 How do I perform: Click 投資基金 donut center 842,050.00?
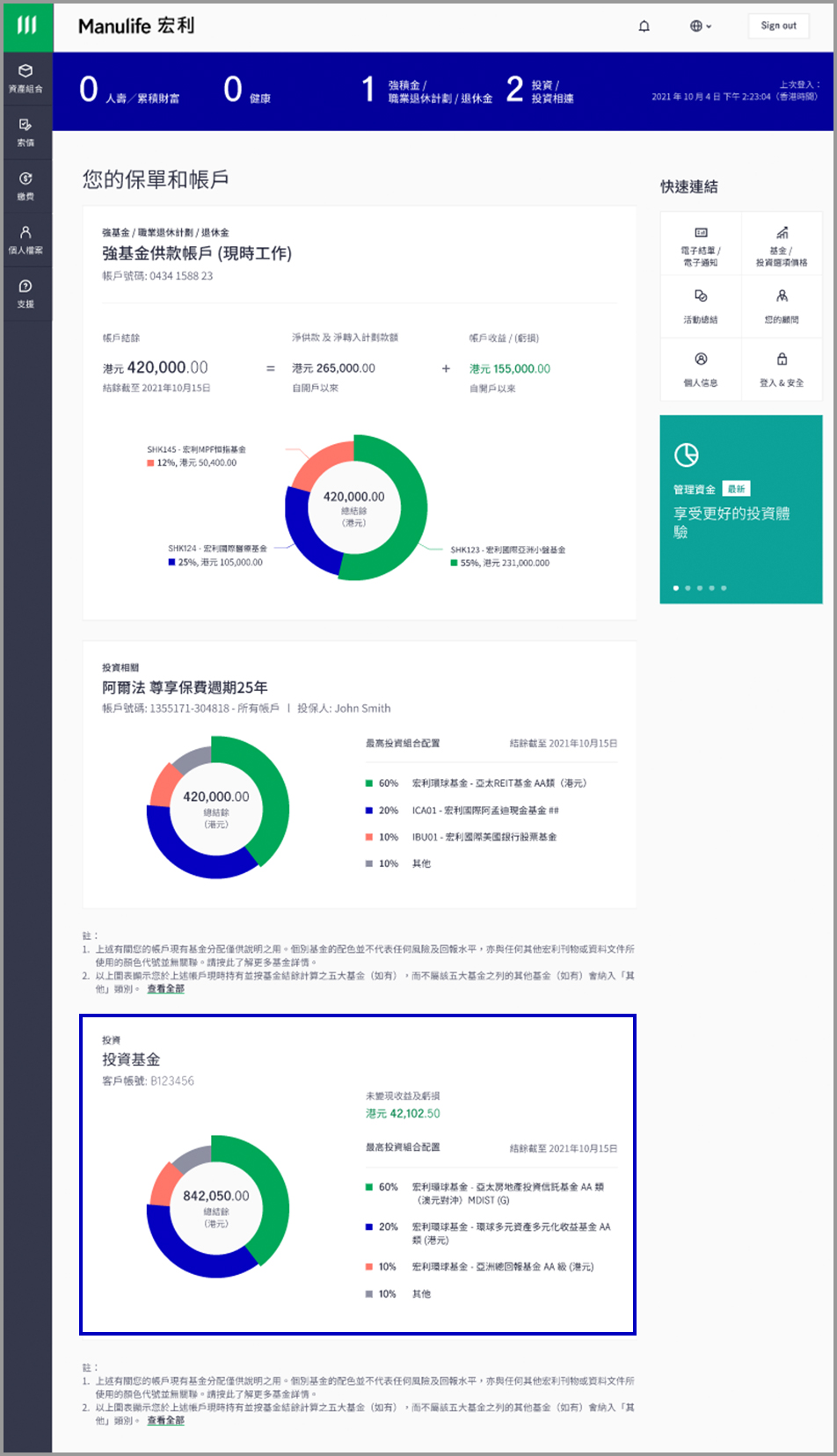coord(216,1196)
